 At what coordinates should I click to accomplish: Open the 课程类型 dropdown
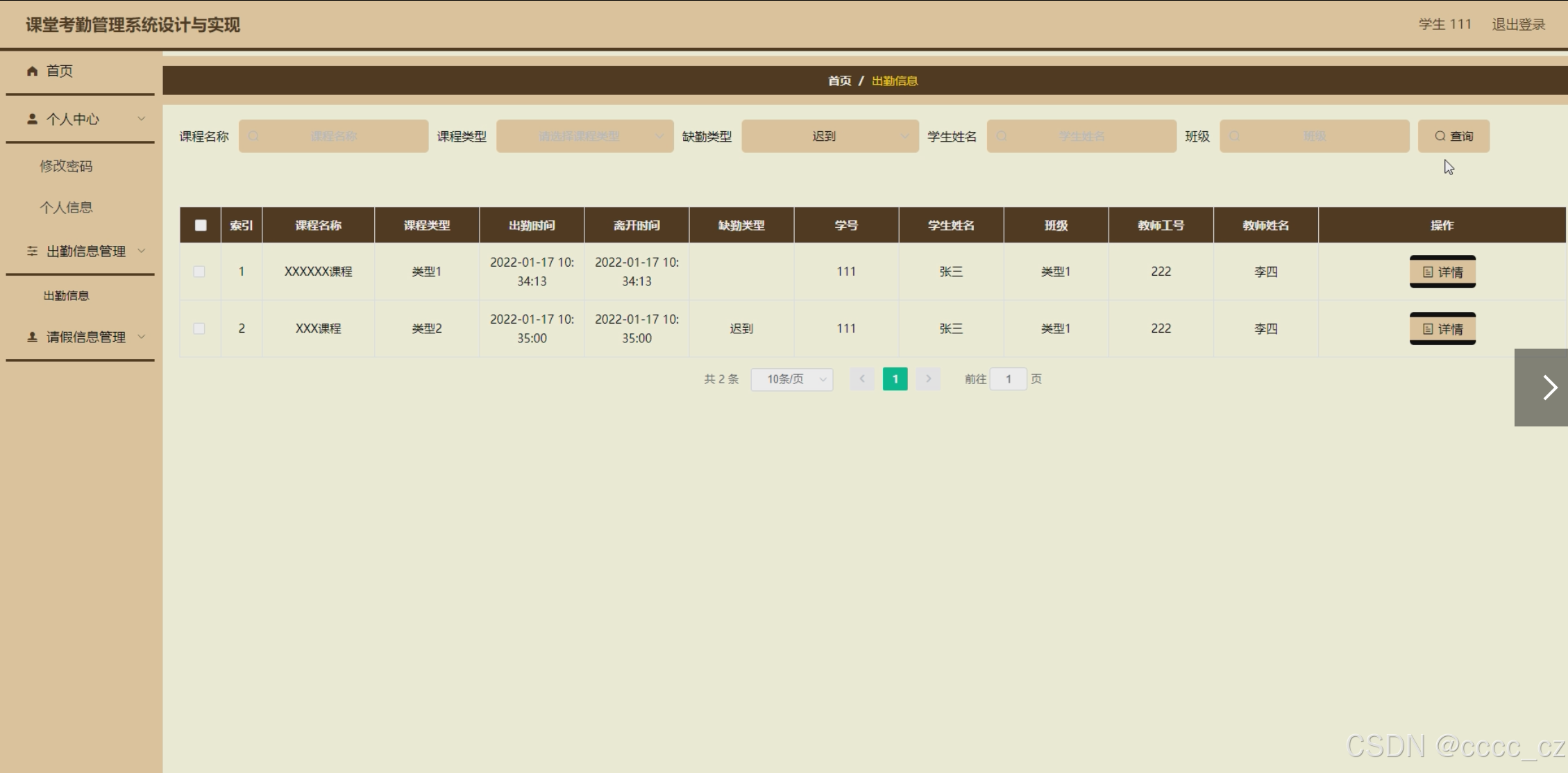tap(584, 136)
